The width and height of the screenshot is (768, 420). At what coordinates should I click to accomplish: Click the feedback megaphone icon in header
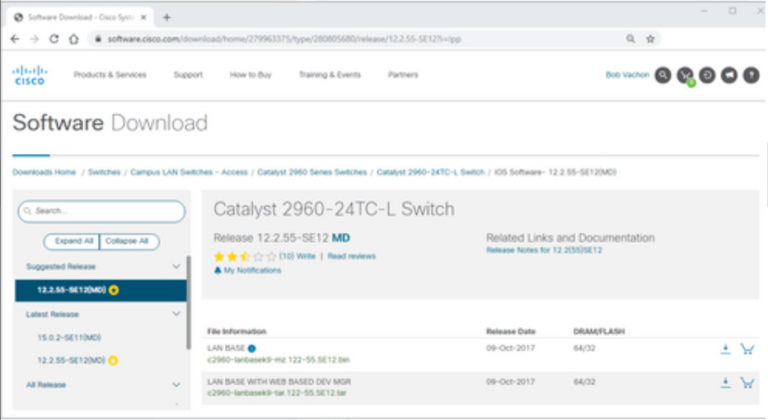pos(729,75)
